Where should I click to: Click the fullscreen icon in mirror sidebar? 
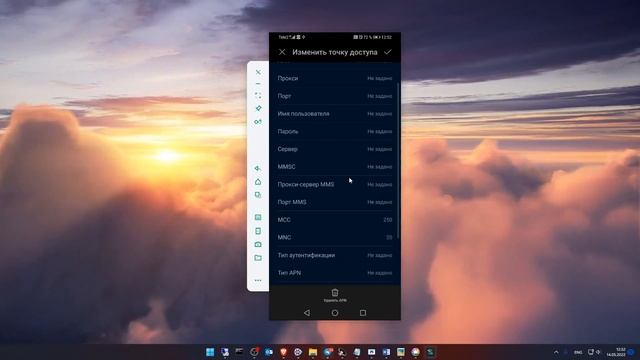[x=258, y=96]
